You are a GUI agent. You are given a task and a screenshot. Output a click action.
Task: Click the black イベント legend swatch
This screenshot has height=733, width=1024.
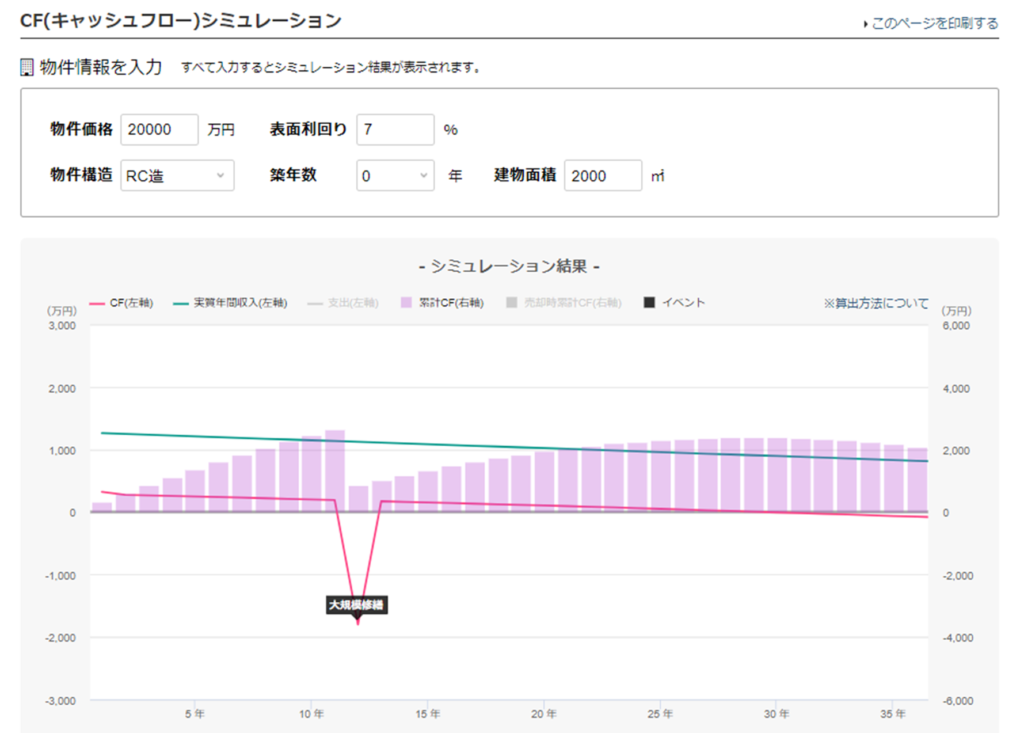click(x=650, y=303)
